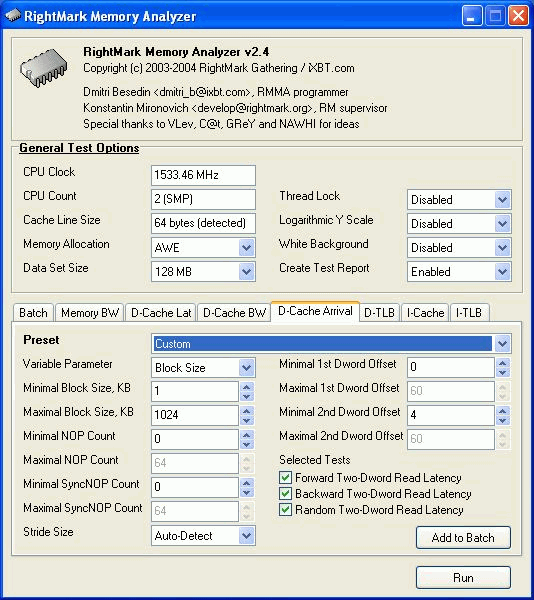Image resolution: width=534 pixels, height=600 pixels.
Task: Switch to the D-Cache BW tab
Action: (234, 313)
